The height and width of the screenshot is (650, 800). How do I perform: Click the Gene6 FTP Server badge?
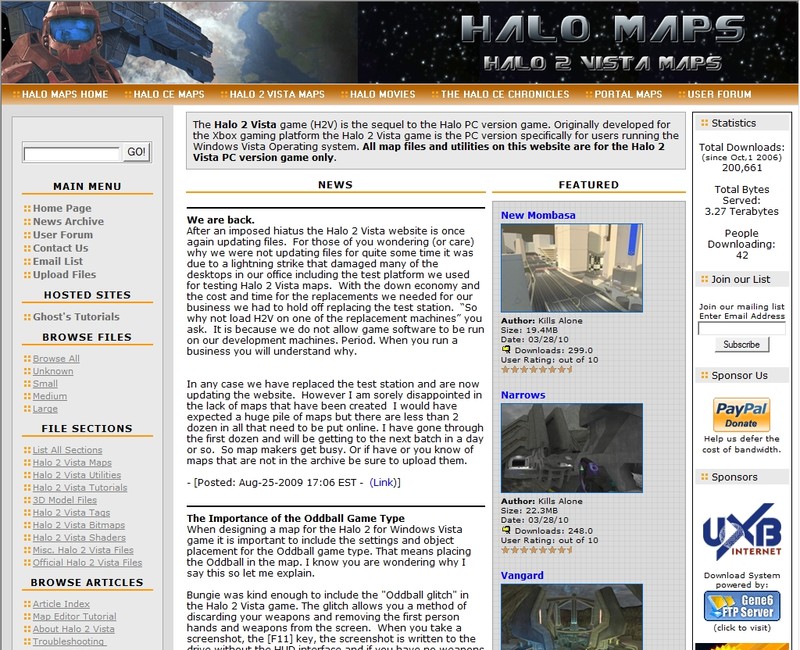tap(741, 606)
